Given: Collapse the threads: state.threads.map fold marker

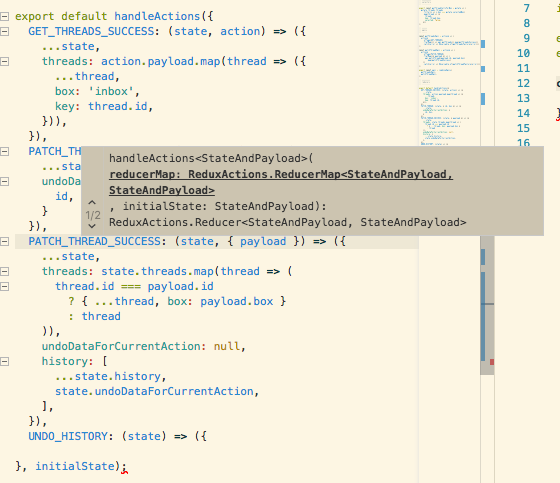Looking at the screenshot, I should click(x=4, y=272).
